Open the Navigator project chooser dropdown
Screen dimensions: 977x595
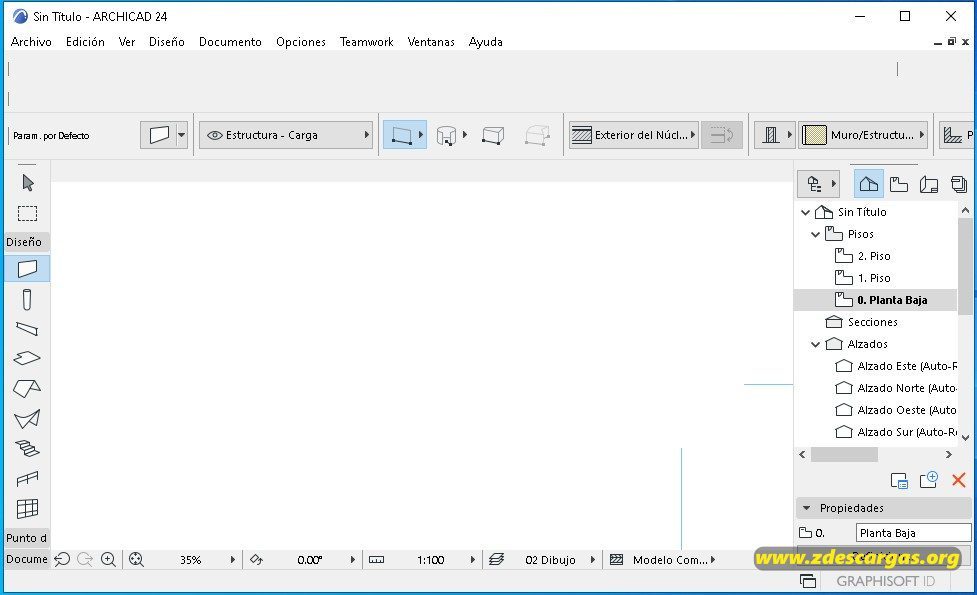point(818,184)
